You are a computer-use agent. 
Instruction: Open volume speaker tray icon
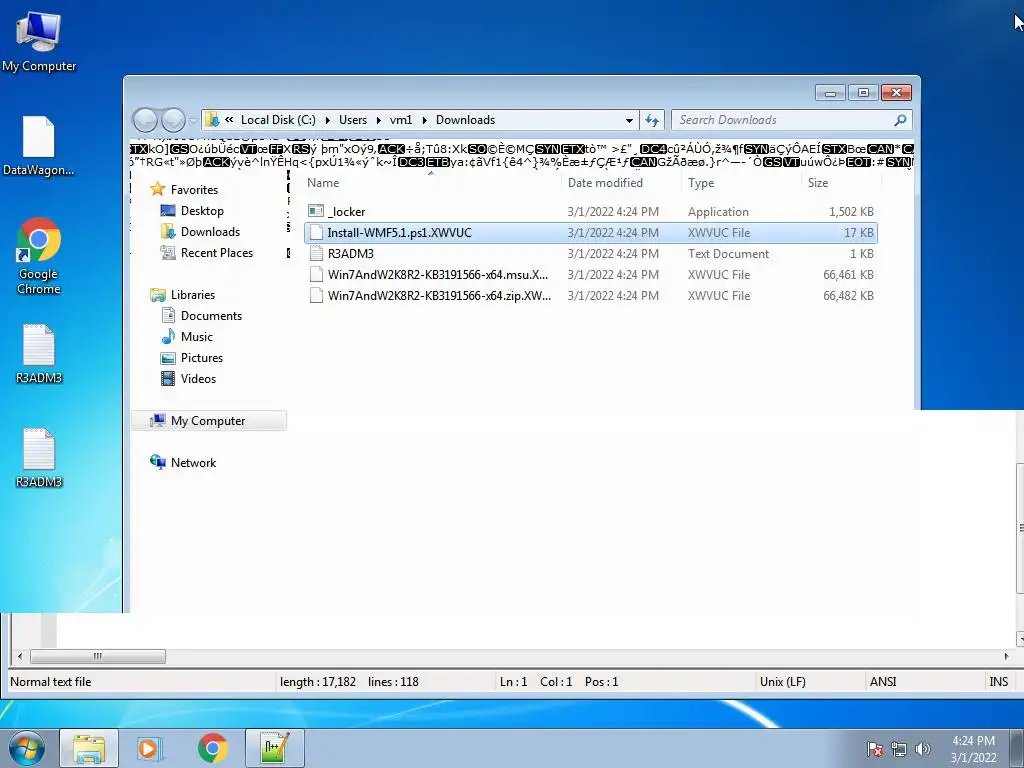[x=923, y=749]
